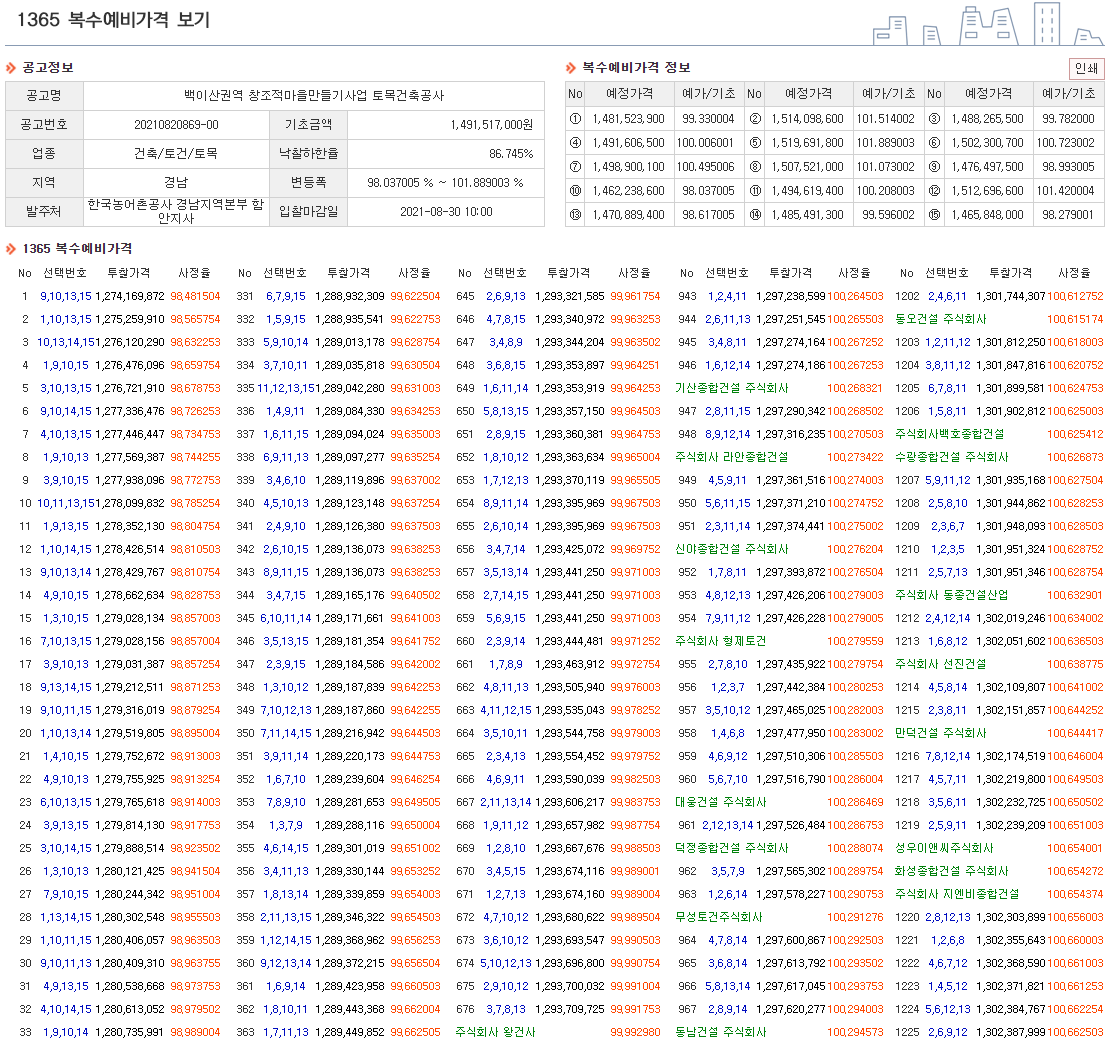This screenshot has width=1111, height=1044.
Task: Click bid price 1,301,744,307 in row 1202
Action: 1010,296
